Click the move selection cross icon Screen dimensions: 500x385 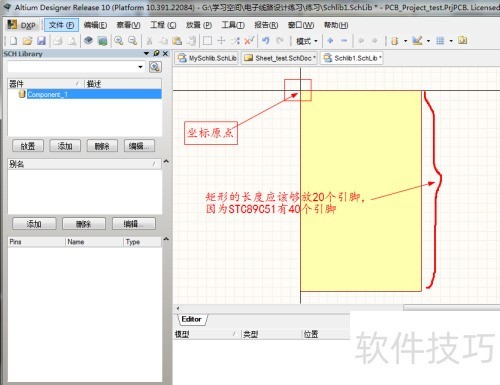coord(221,41)
